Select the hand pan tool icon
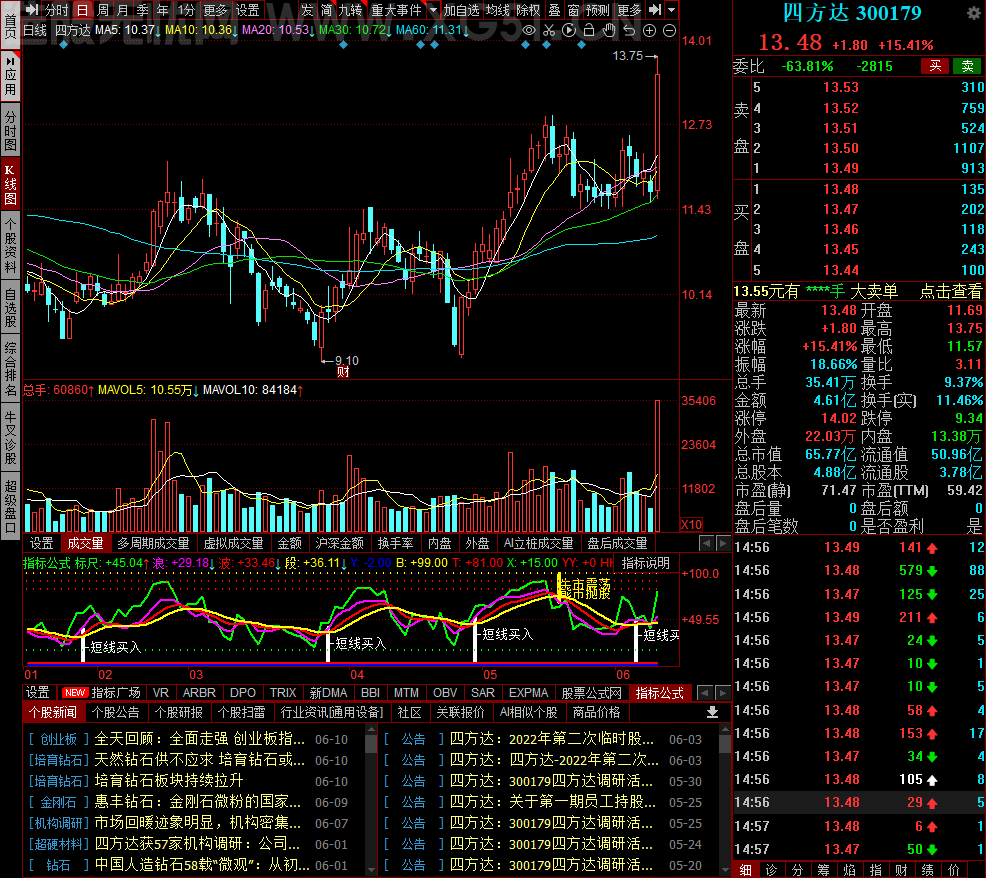The width and height of the screenshot is (986, 878). 609,30
